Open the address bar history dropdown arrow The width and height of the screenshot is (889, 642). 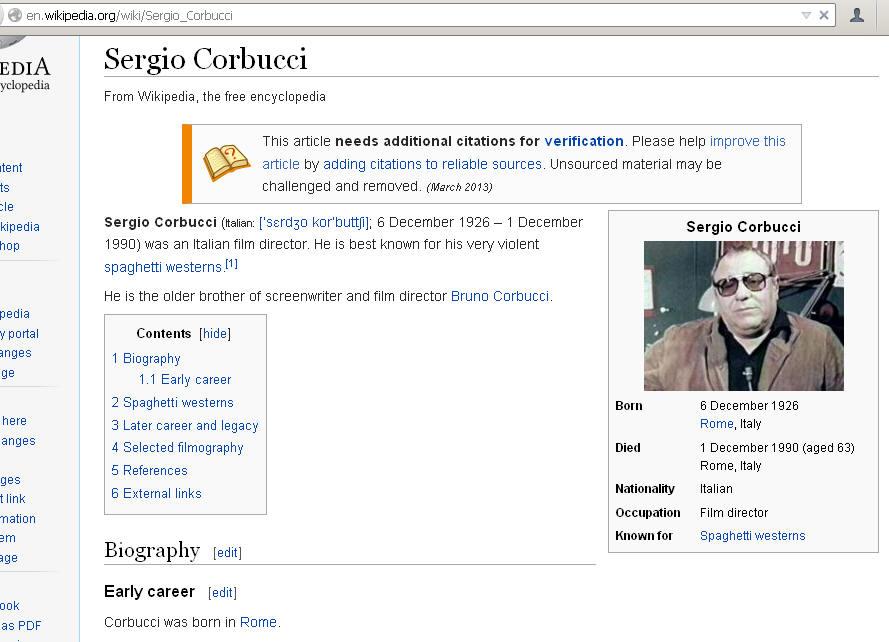[806, 15]
